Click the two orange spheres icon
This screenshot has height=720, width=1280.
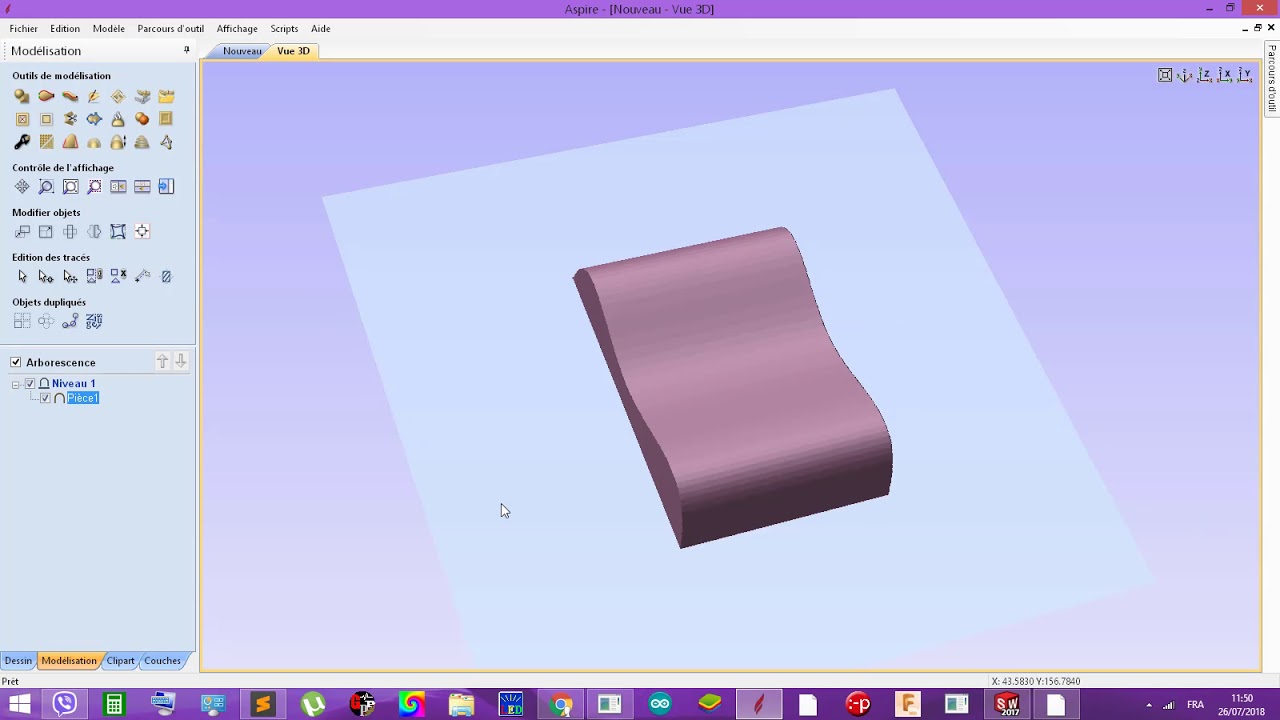(142, 119)
